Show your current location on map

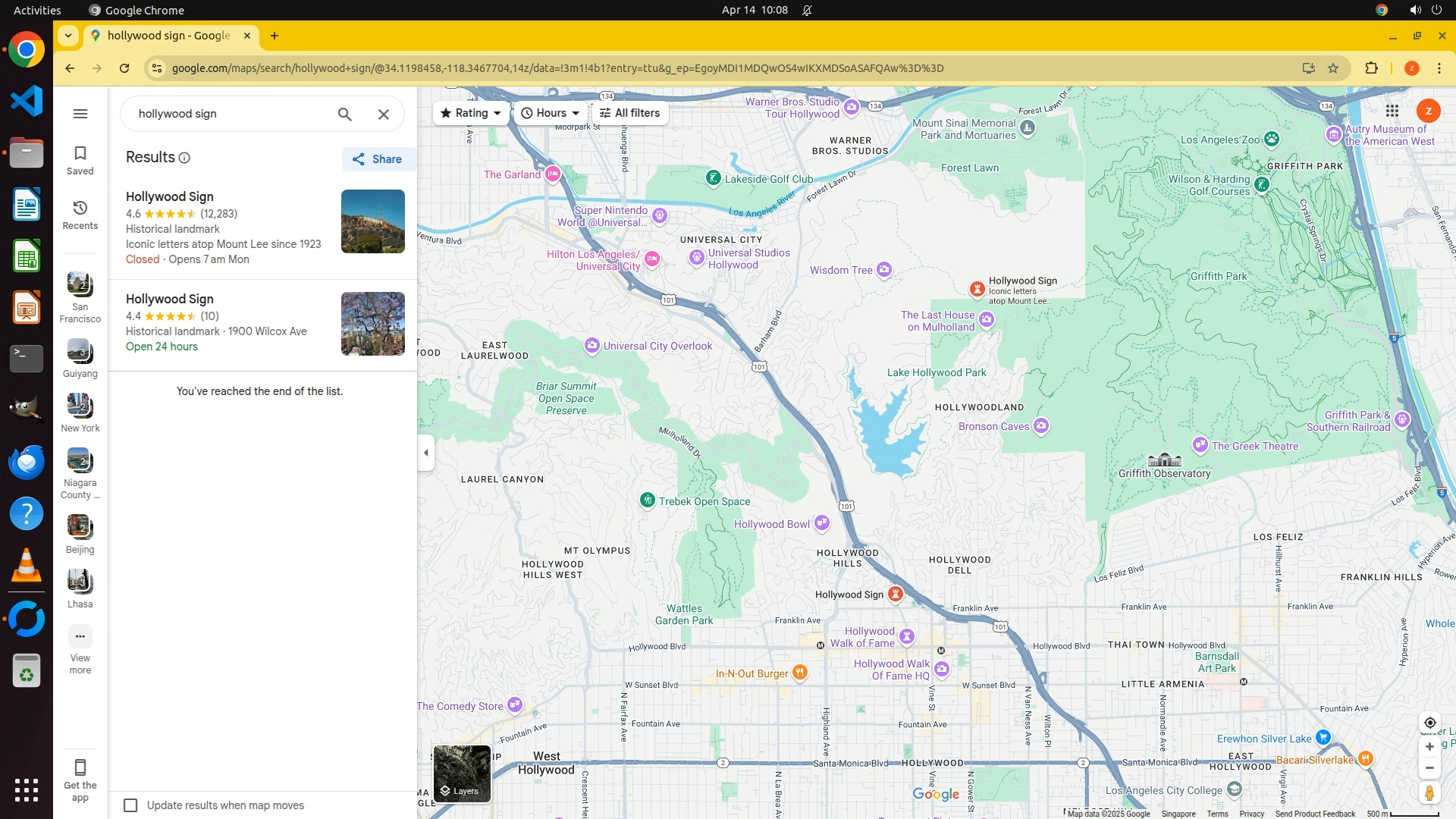click(x=1429, y=723)
